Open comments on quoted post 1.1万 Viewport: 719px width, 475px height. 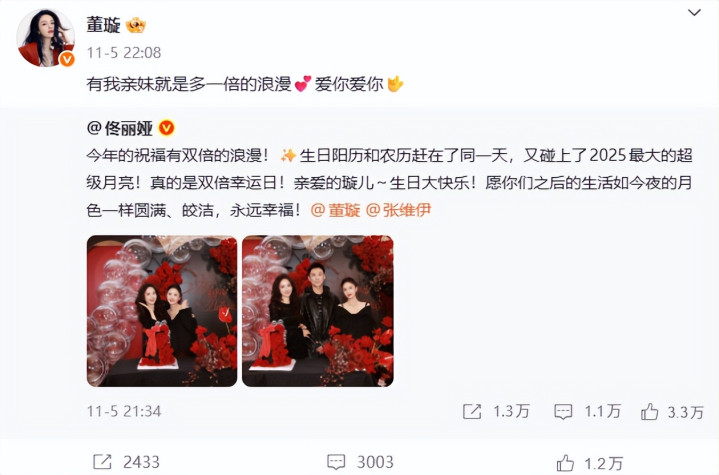pyautogui.click(x=587, y=411)
